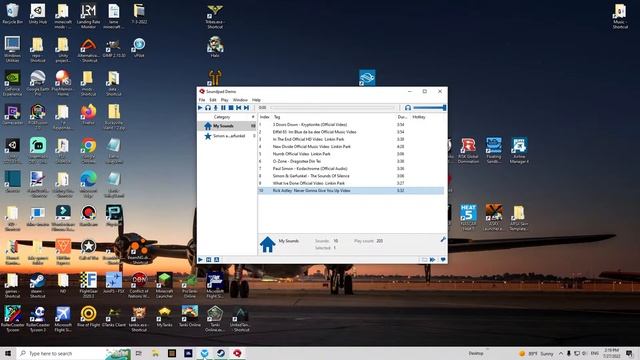This screenshot has width=640, height=360.
Task: Select the Landing Rate Monitor desktop icon
Action: [88, 16]
